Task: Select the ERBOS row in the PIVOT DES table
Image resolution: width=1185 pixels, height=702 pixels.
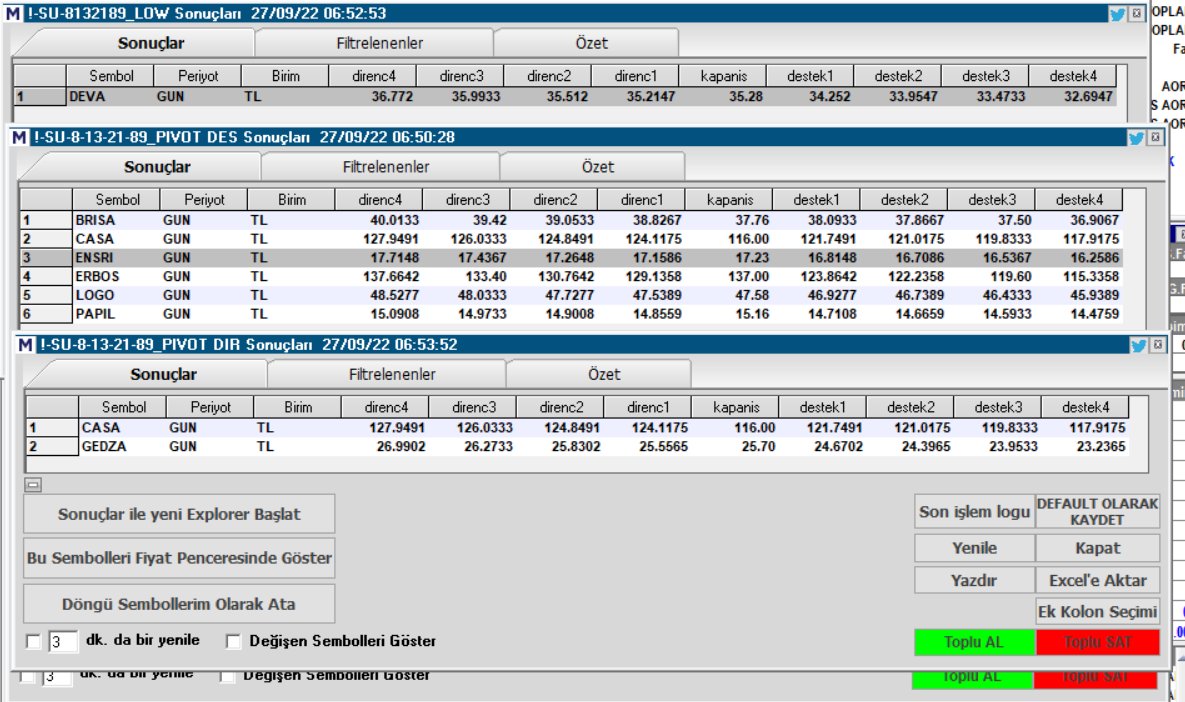Action: pos(571,277)
